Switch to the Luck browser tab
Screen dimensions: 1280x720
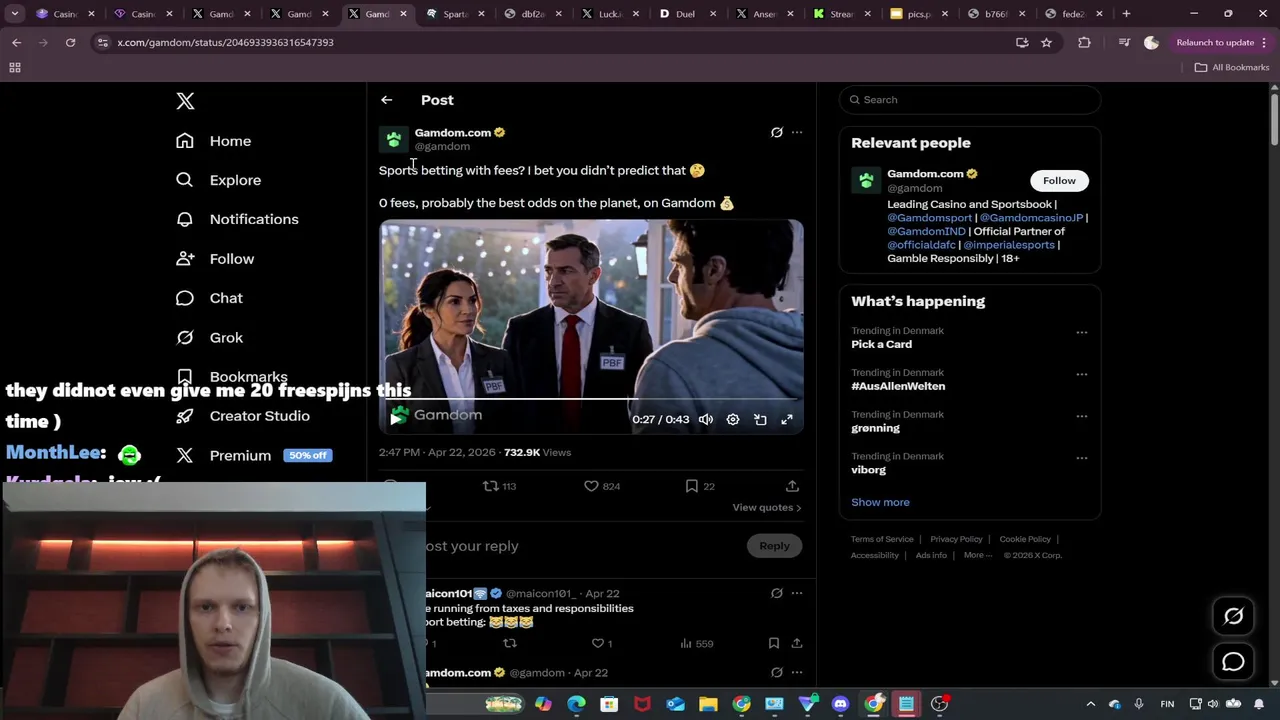click(610, 14)
